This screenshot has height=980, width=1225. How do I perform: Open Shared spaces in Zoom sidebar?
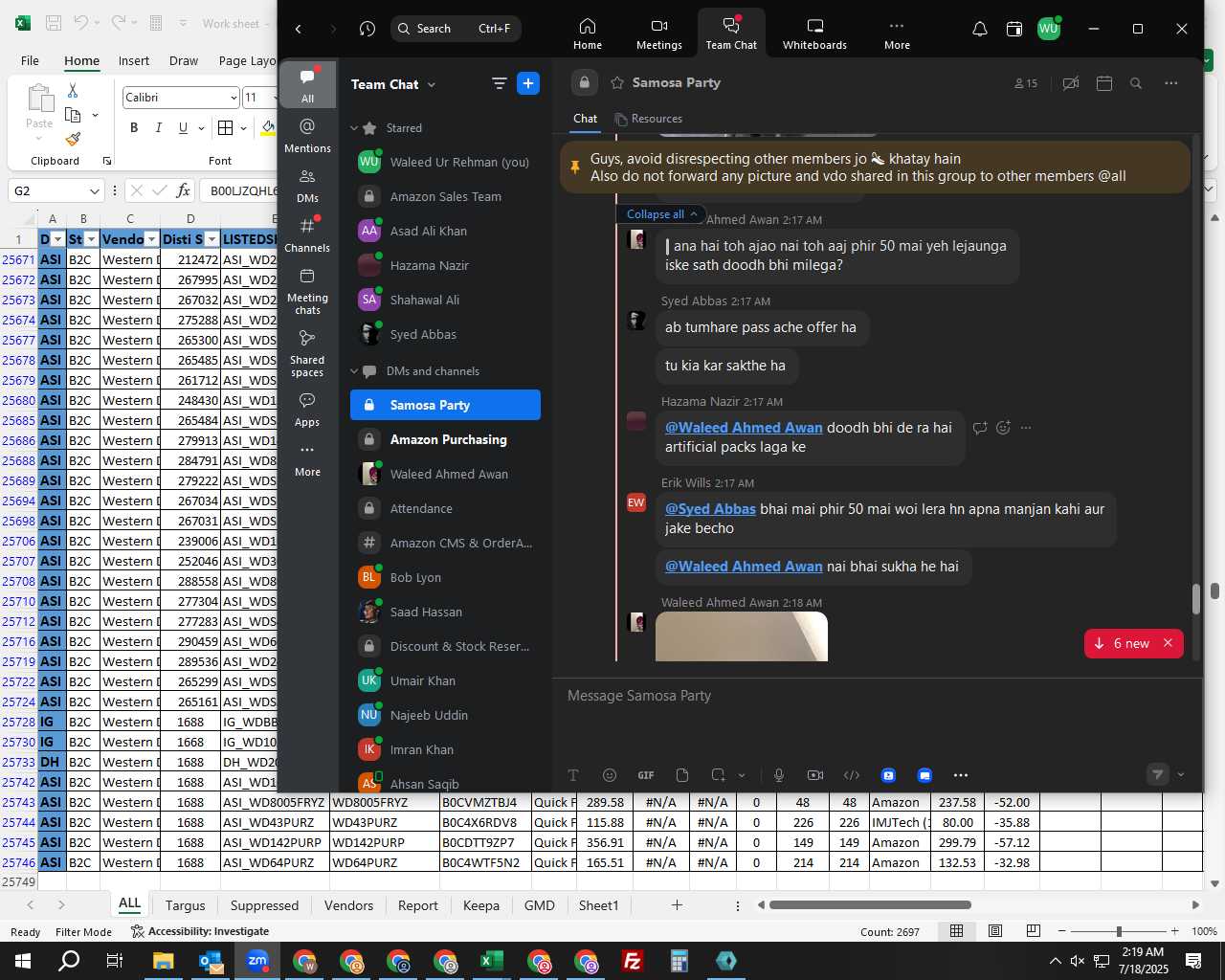307,352
